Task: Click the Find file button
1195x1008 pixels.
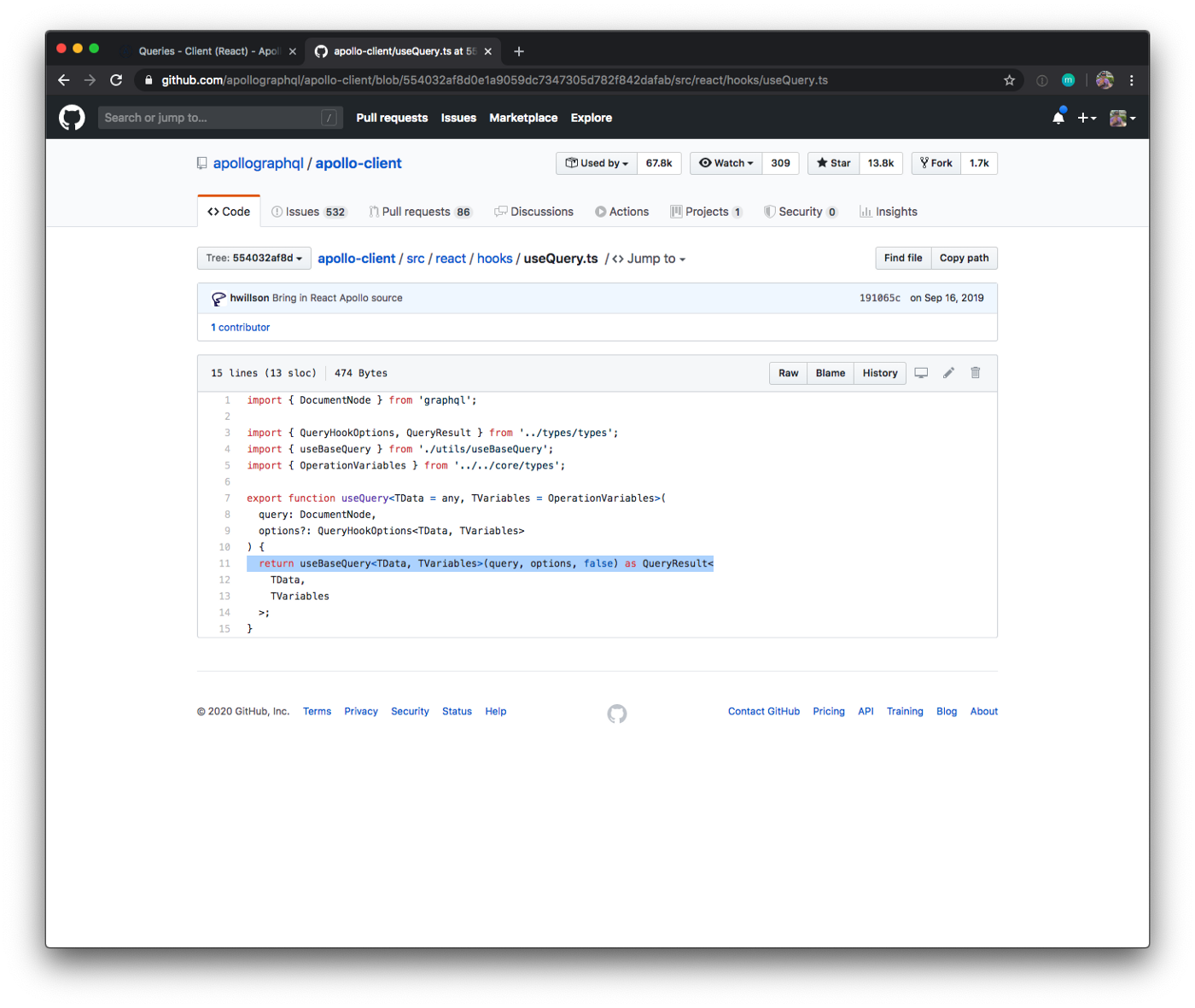Action: coord(903,258)
